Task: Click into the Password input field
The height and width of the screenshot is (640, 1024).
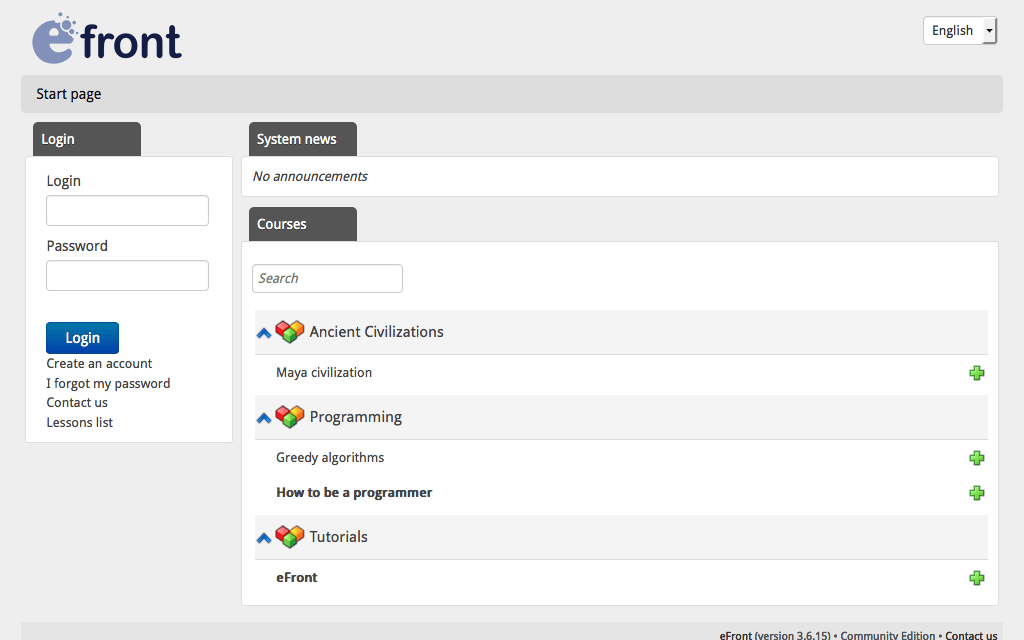Action: (127, 276)
